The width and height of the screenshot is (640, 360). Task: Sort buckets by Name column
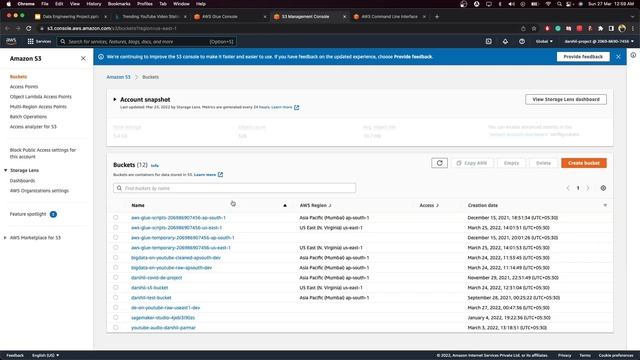point(138,205)
